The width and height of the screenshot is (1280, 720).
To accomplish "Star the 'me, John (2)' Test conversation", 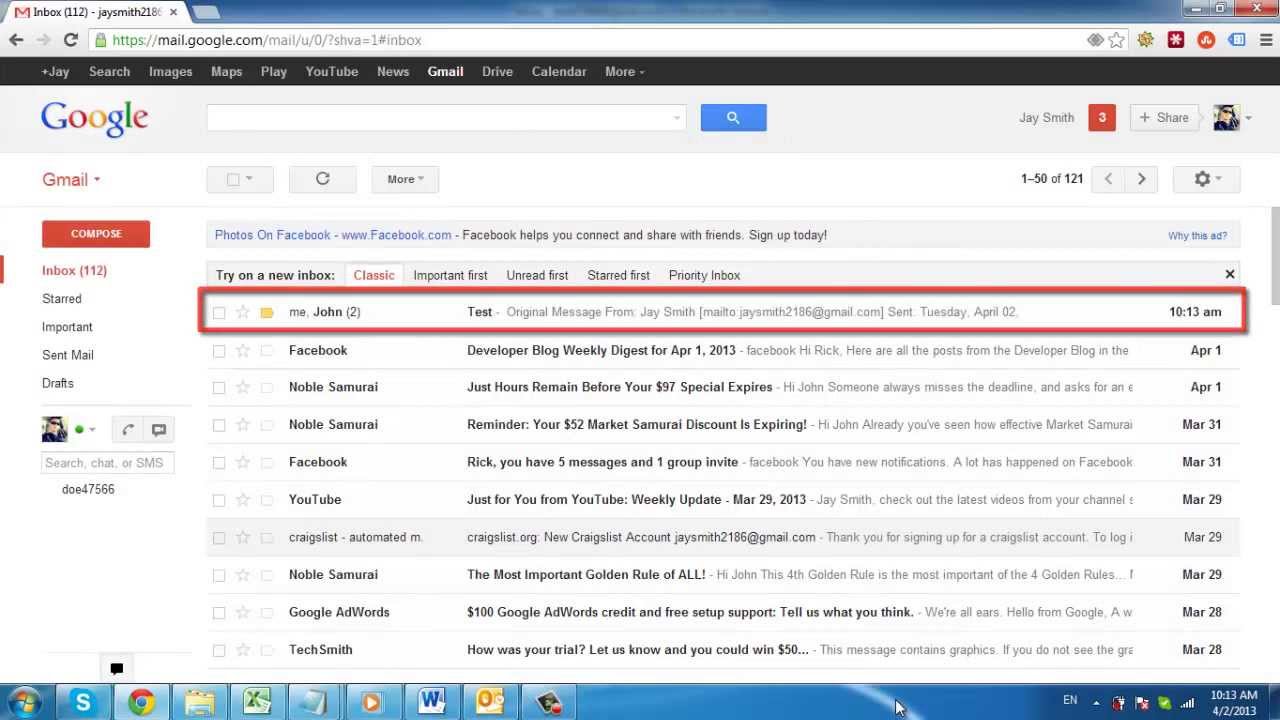I will tap(243, 312).
